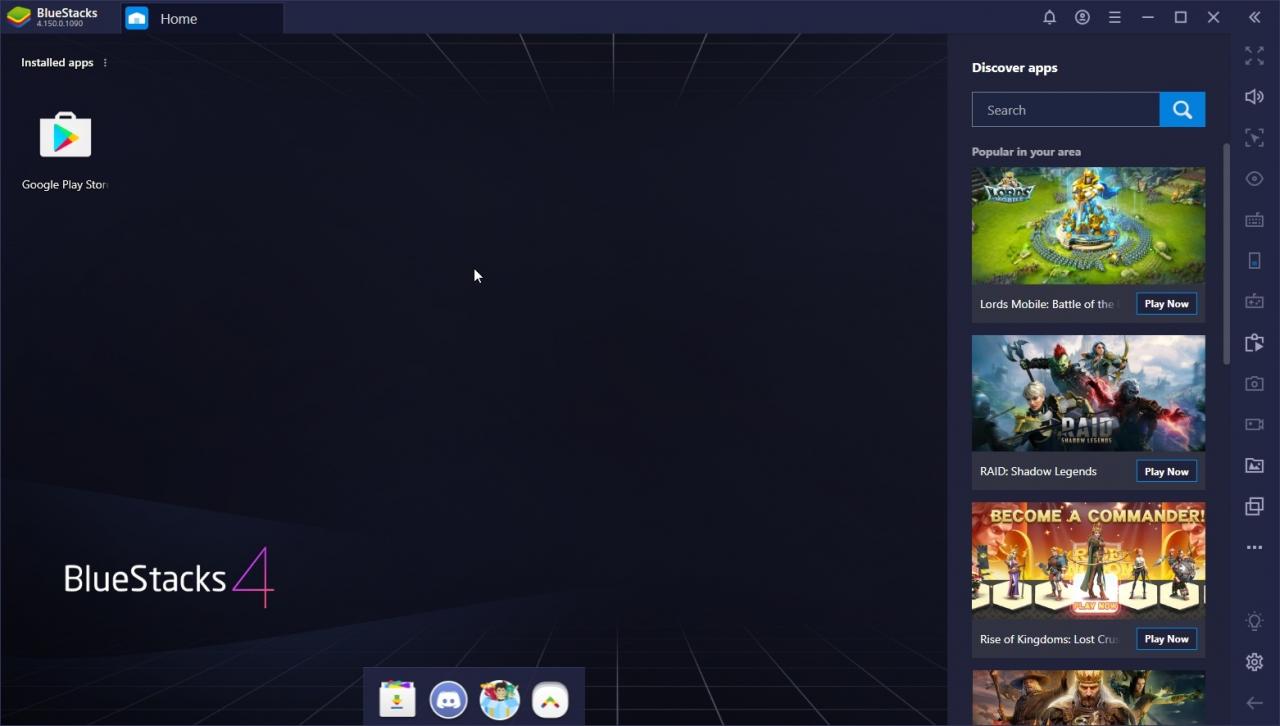Open the account profile icon
1280x726 pixels.
click(x=1082, y=17)
